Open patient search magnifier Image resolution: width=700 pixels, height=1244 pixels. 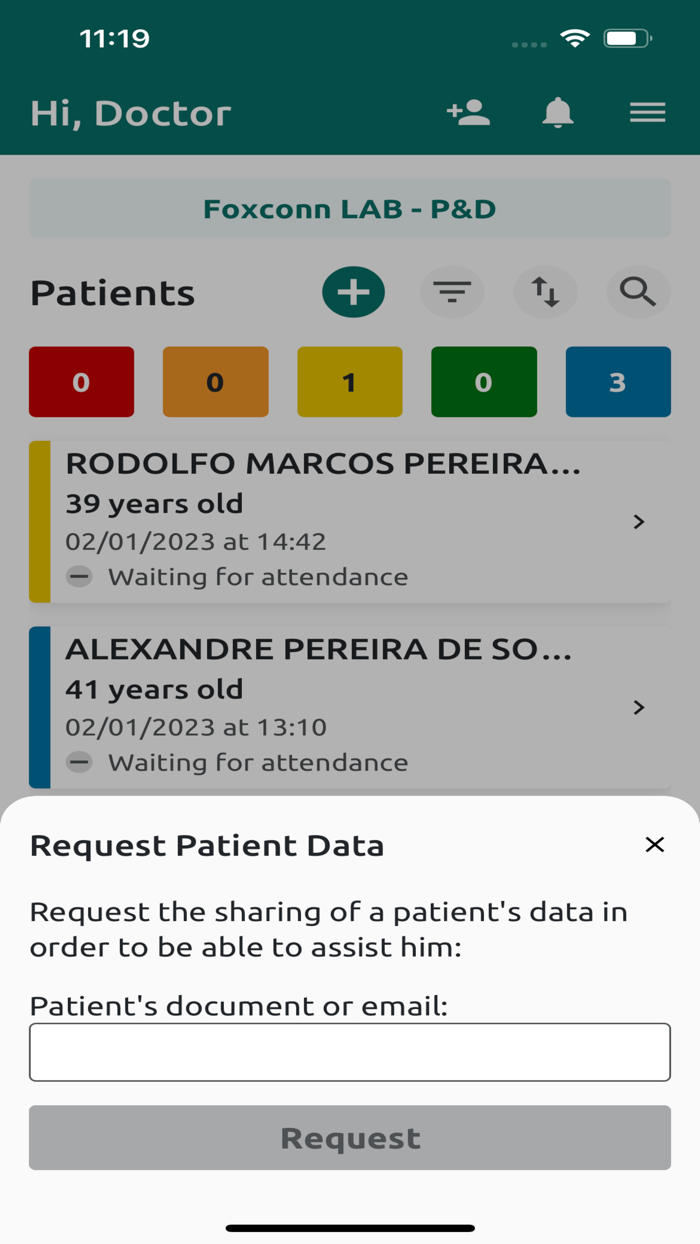point(637,292)
